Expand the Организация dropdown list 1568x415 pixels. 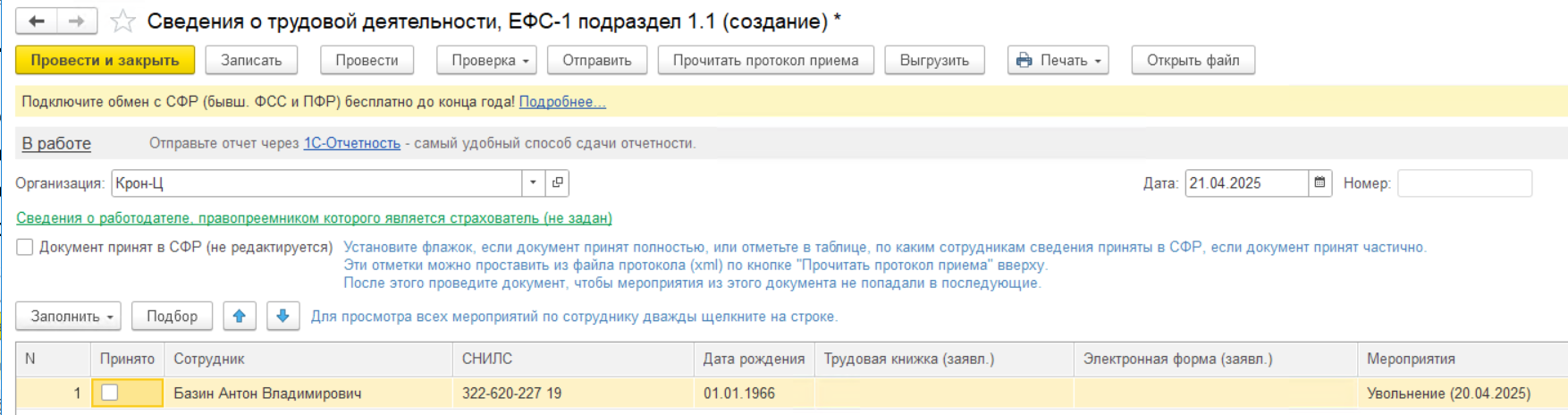coord(534,182)
